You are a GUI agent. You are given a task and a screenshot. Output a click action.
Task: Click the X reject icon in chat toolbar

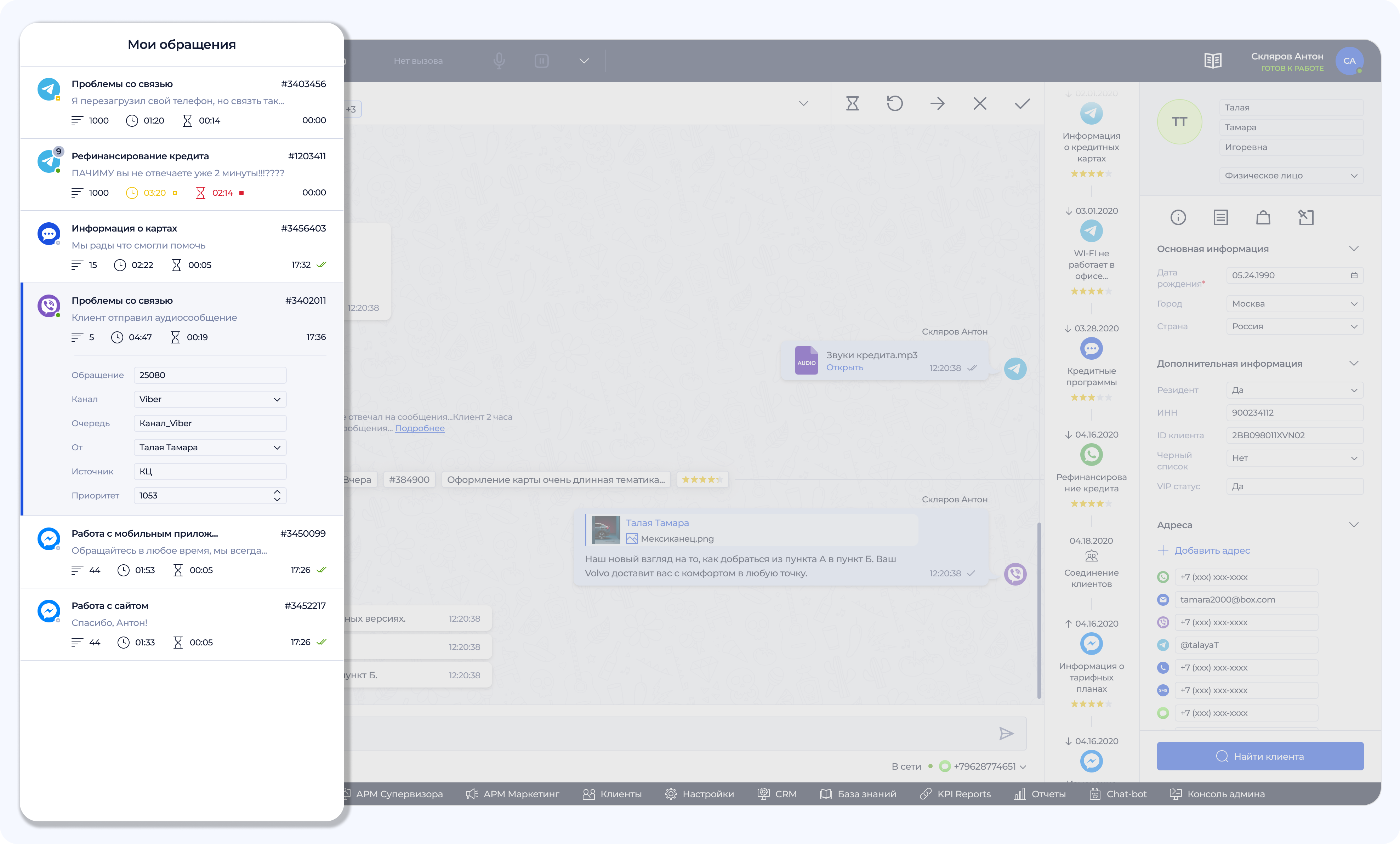pyautogui.click(x=980, y=103)
